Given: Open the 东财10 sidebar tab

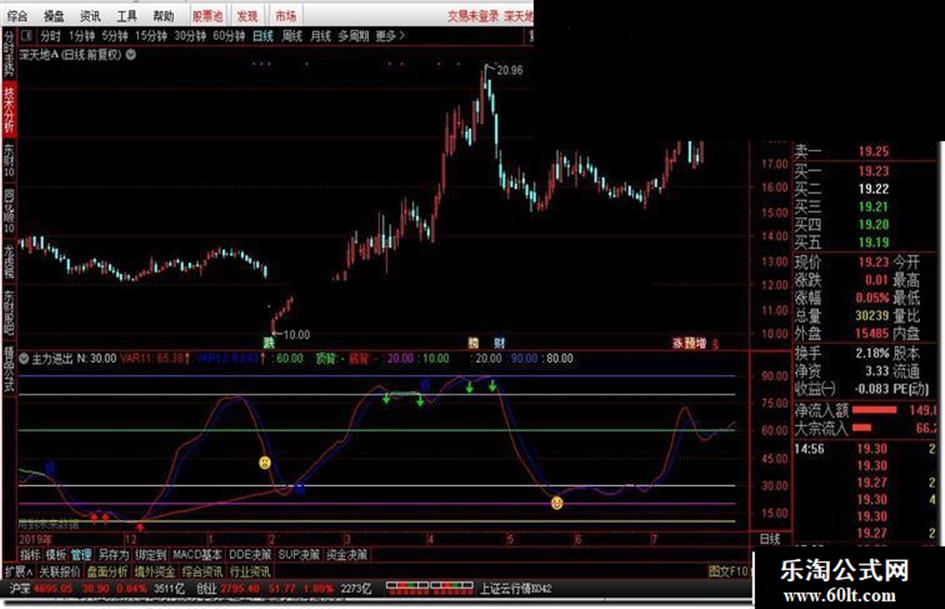Looking at the screenshot, I should (9, 160).
